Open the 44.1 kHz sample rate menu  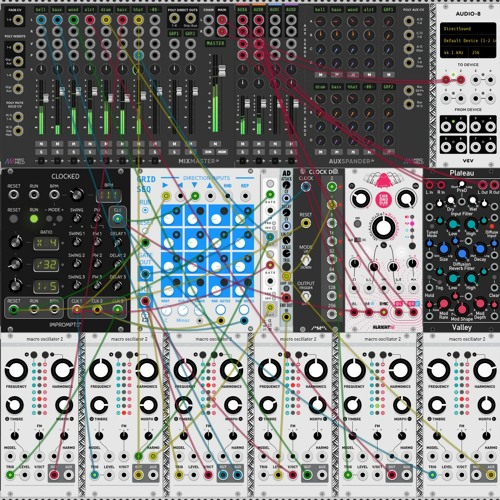click(454, 53)
